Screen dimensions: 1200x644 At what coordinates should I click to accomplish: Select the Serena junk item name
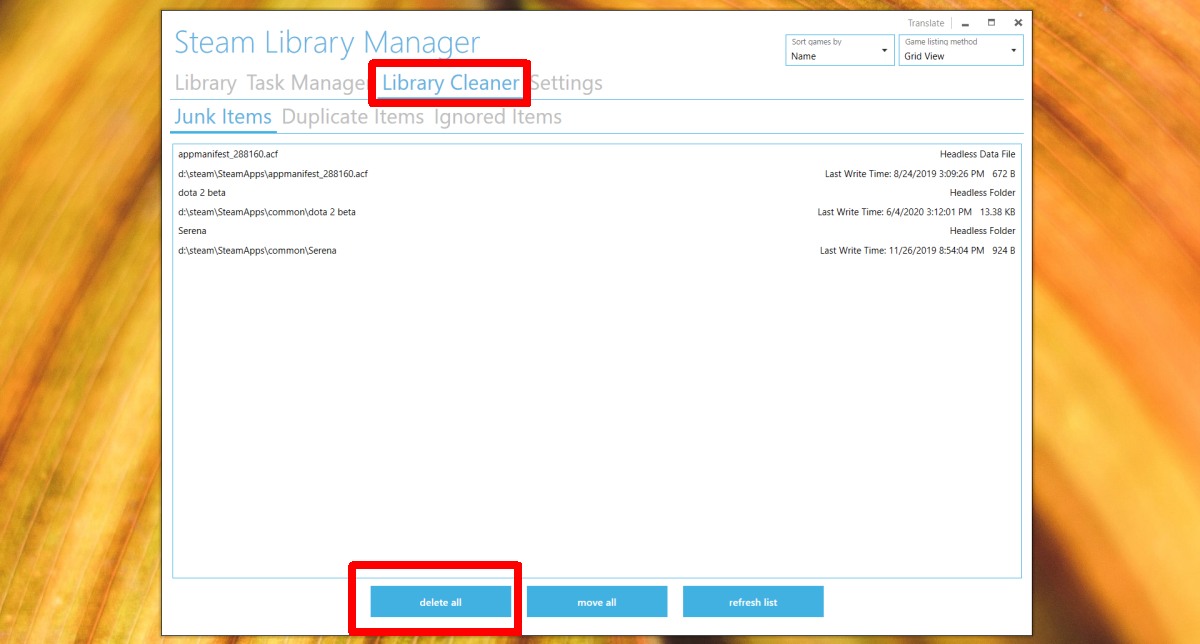(x=192, y=231)
